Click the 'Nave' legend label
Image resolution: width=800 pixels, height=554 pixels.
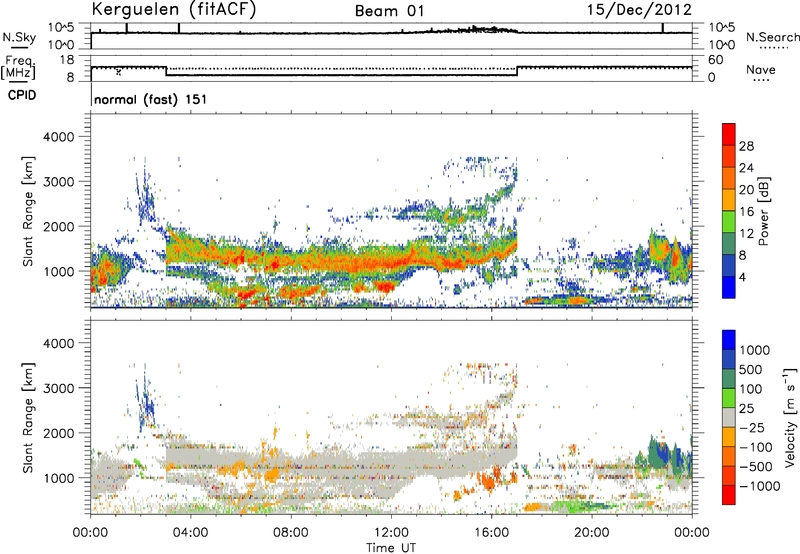(x=761, y=70)
